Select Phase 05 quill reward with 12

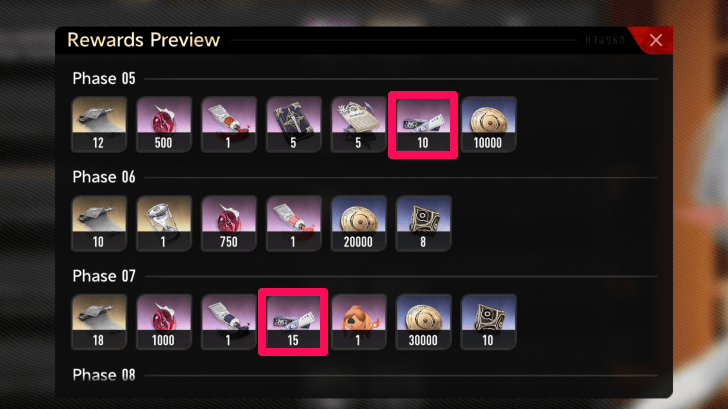point(99,124)
